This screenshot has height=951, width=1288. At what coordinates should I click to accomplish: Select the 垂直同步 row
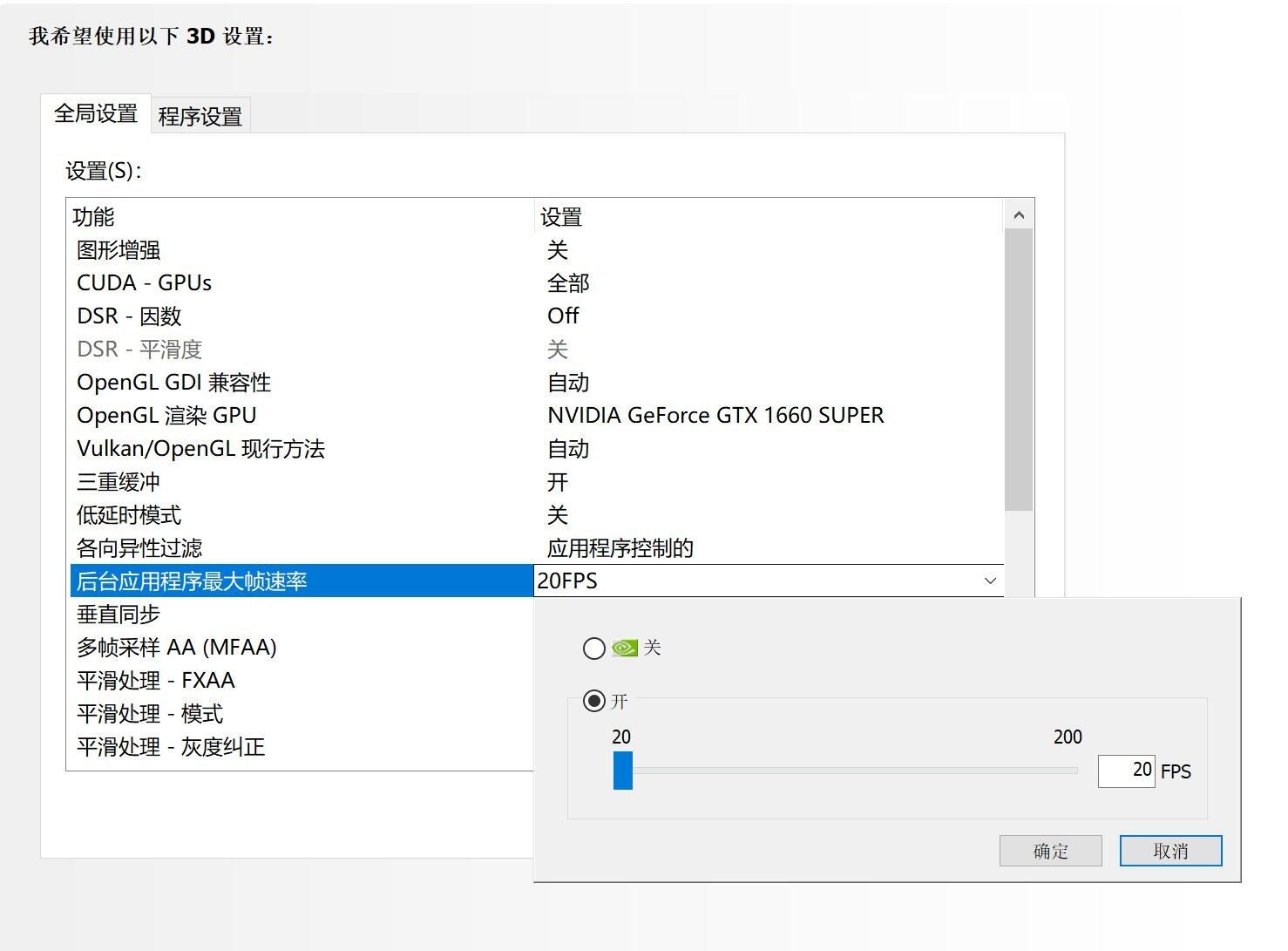tap(302, 615)
